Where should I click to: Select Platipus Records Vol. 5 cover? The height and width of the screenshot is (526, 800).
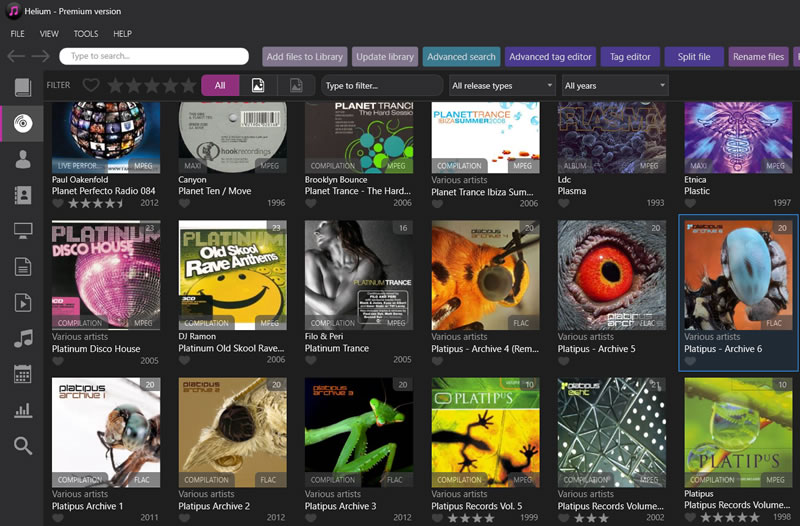(486, 432)
